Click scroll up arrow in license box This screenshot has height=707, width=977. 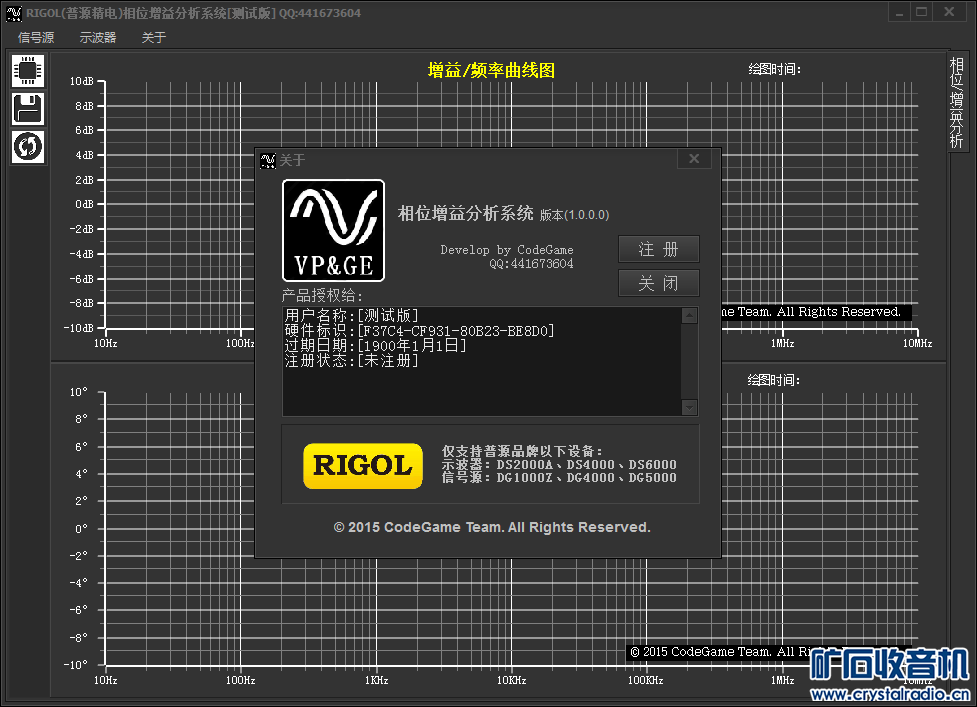pos(689,315)
